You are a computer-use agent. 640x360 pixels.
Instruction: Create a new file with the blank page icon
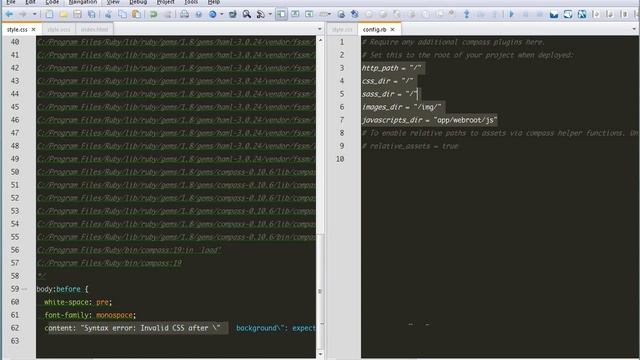(x=49, y=15)
